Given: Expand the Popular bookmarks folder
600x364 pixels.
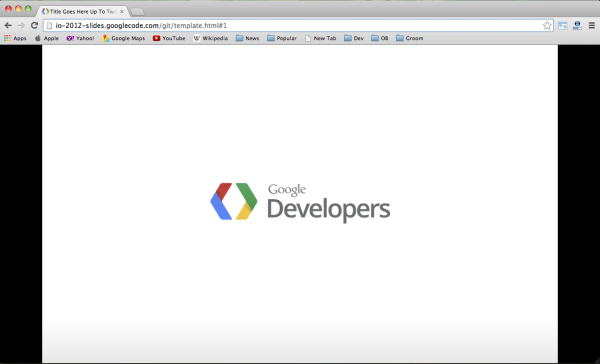Looking at the screenshot, I should pyautogui.click(x=282, y=38).
